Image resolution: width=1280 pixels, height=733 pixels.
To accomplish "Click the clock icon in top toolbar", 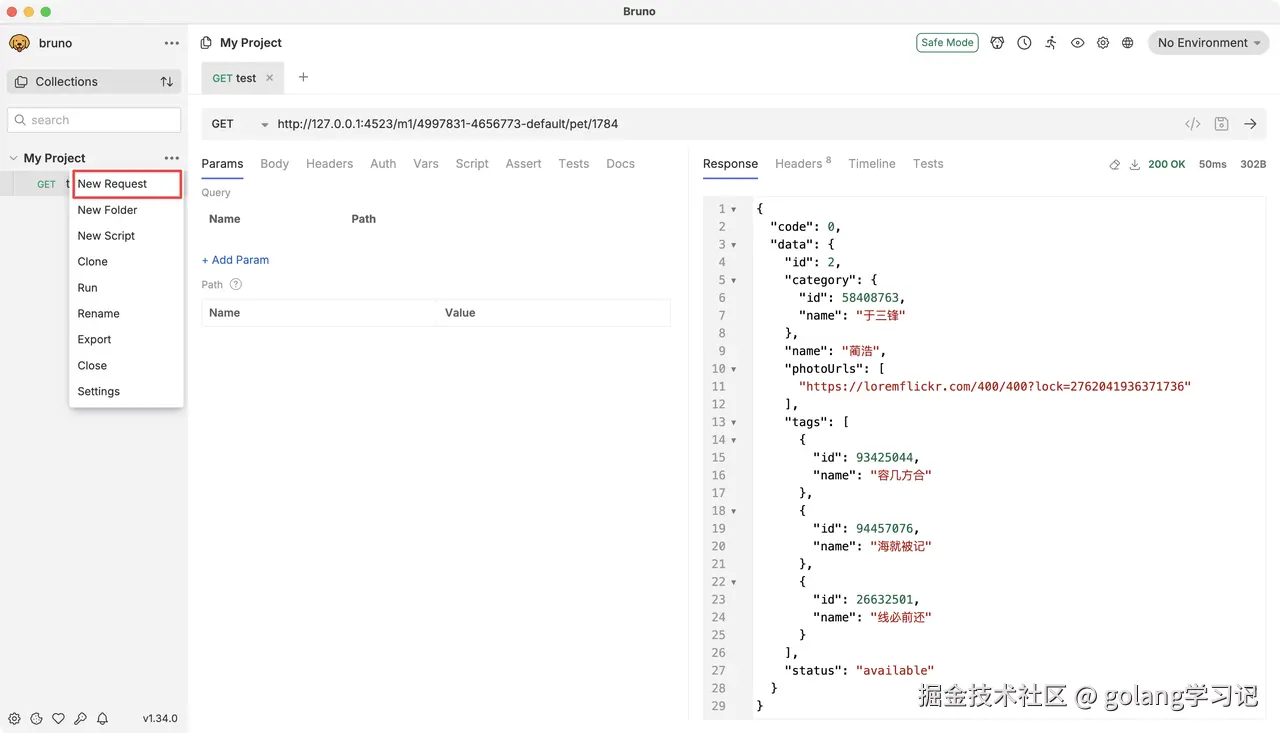I will [1024, 43].
